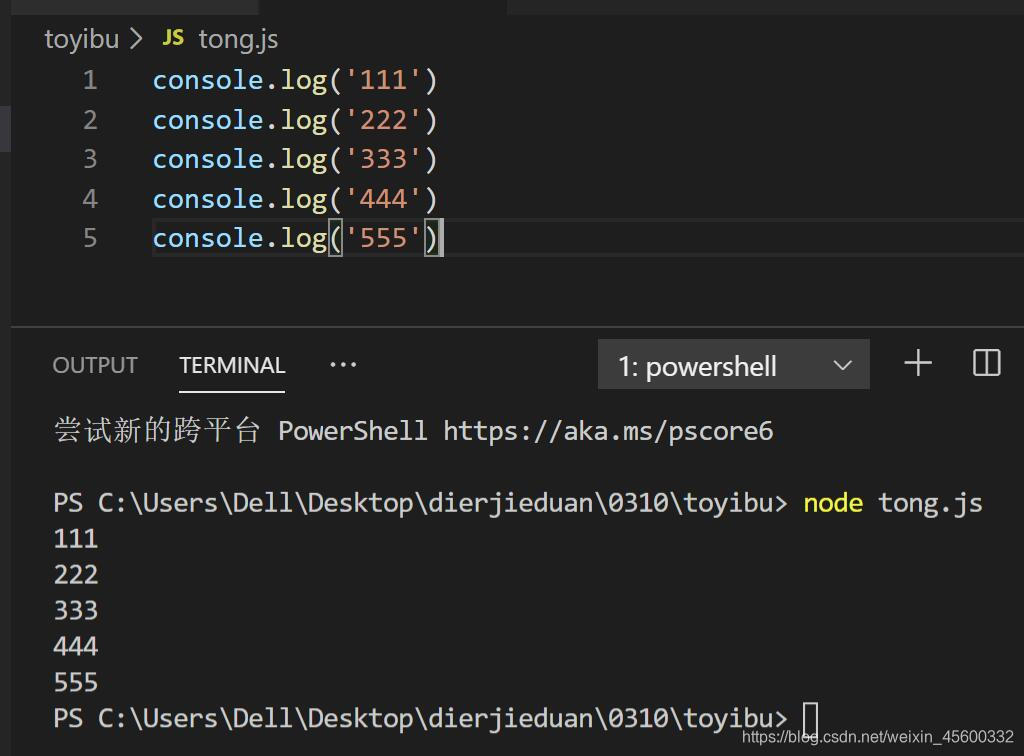Screen dimensions: 1024x756
Task: Click line number 3 in the gutter
Action: pos(90,159)
